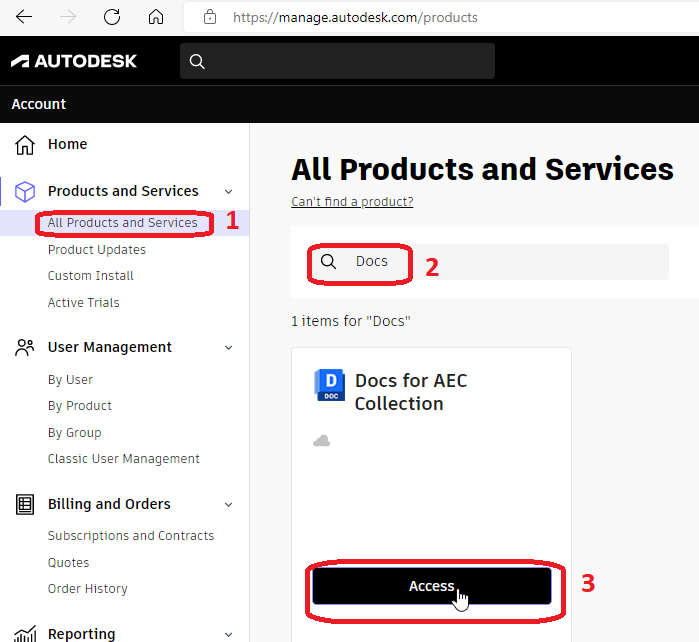
Task: Open By User
Action: [x=70, y=380]
